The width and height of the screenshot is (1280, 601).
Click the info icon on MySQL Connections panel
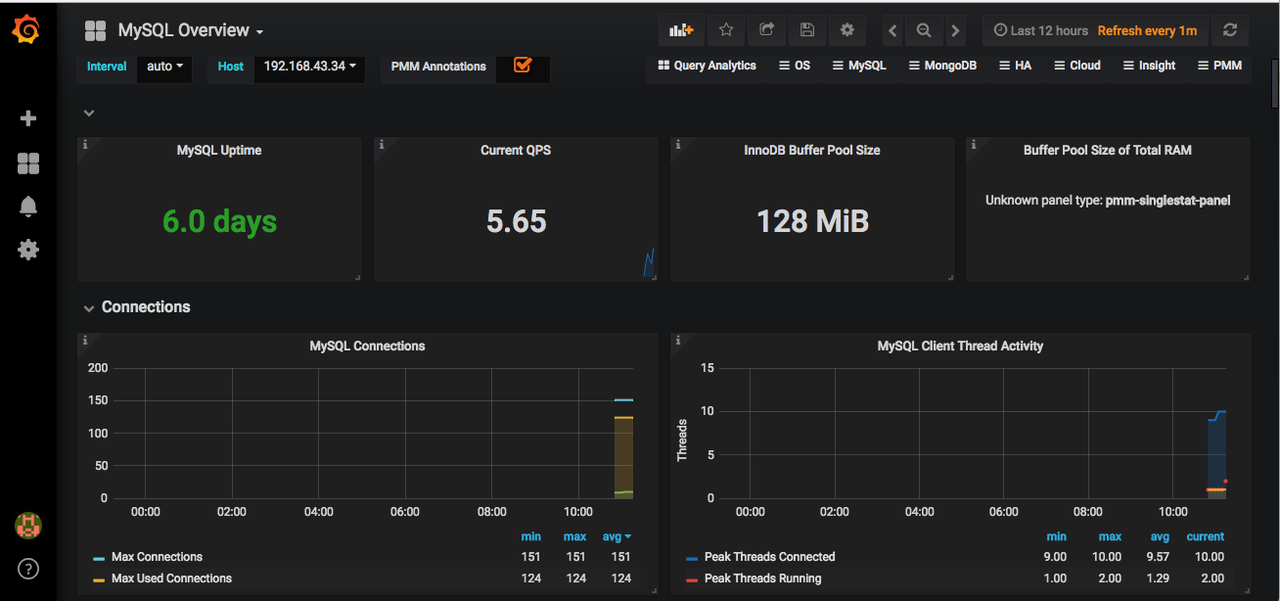tap(85, 340)
